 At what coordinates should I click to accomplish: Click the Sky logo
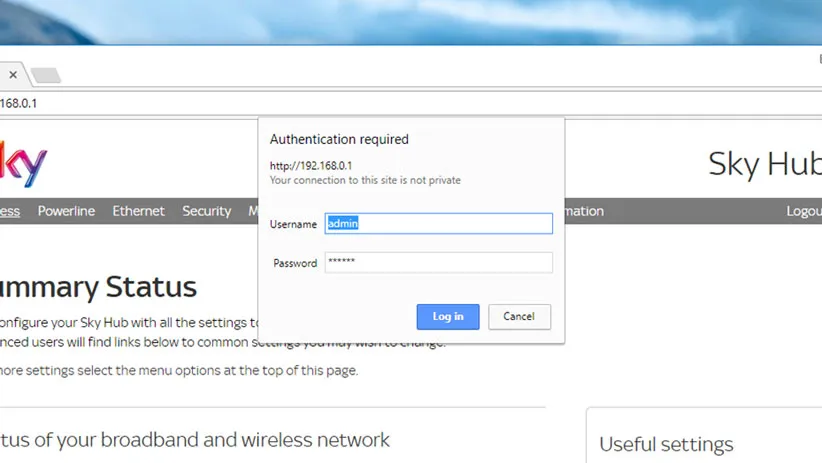tap(24, 163)
